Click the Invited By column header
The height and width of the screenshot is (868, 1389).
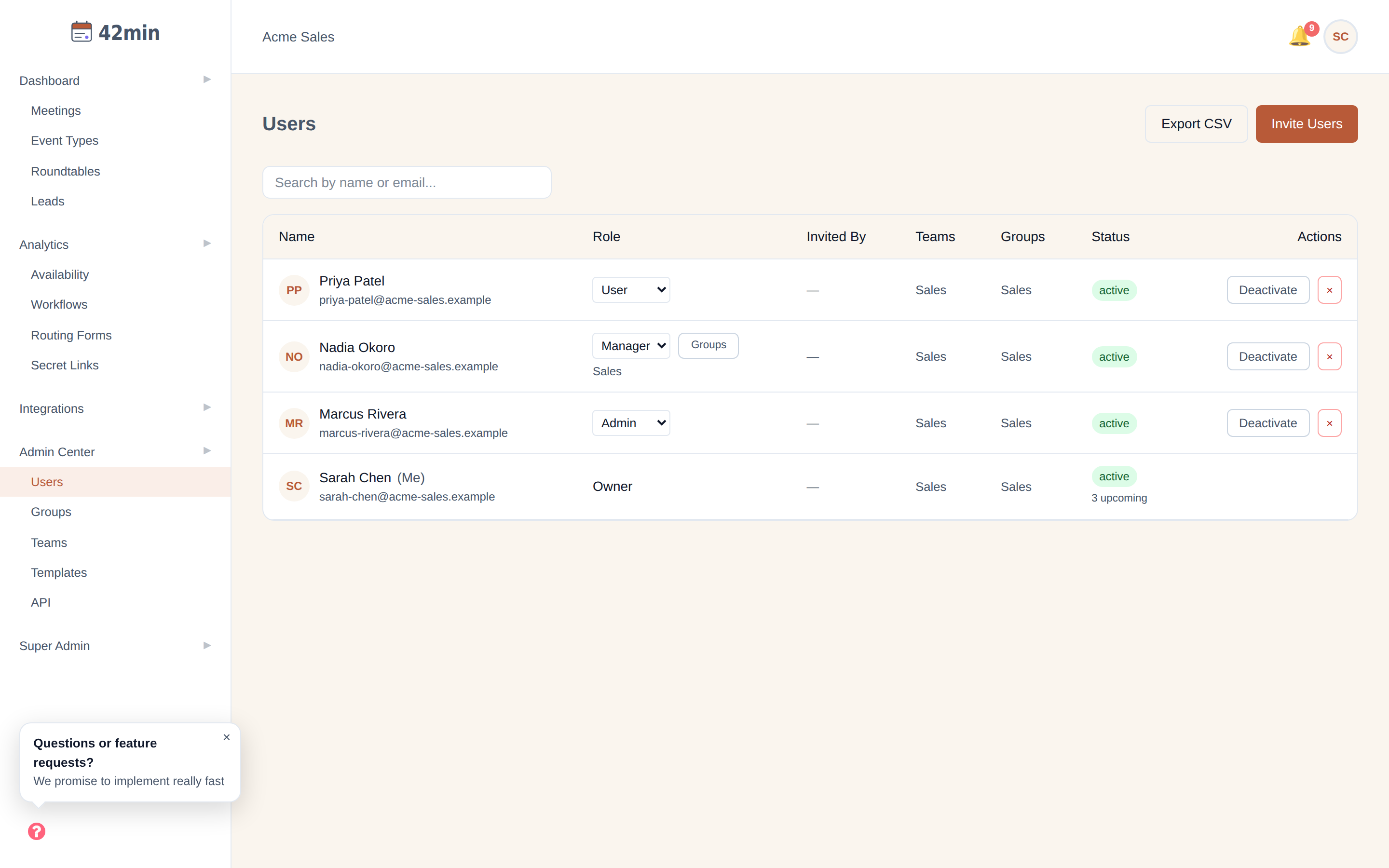pyautogui.click(x=836, y=236)
